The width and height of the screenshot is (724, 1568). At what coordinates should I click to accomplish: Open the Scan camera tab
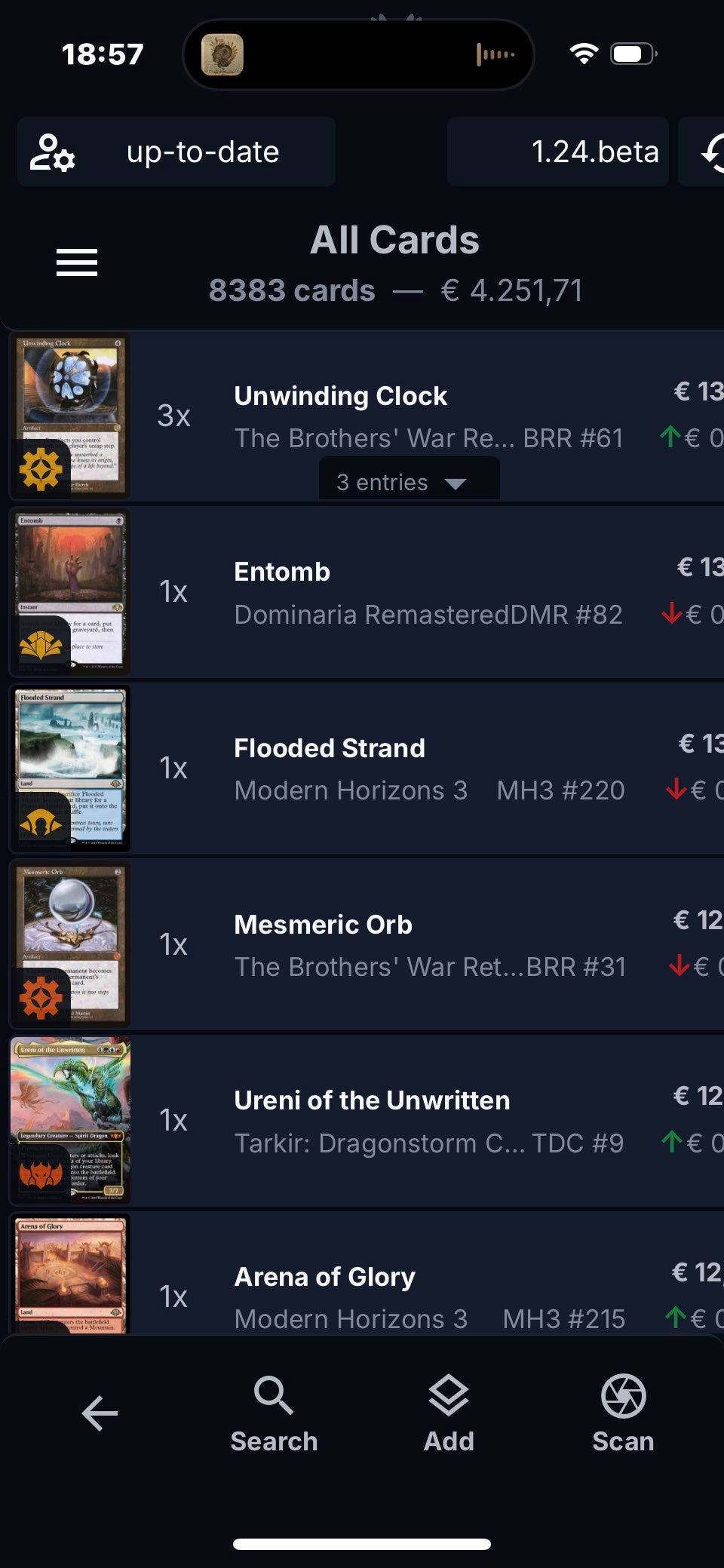[x=623, y=1414]
